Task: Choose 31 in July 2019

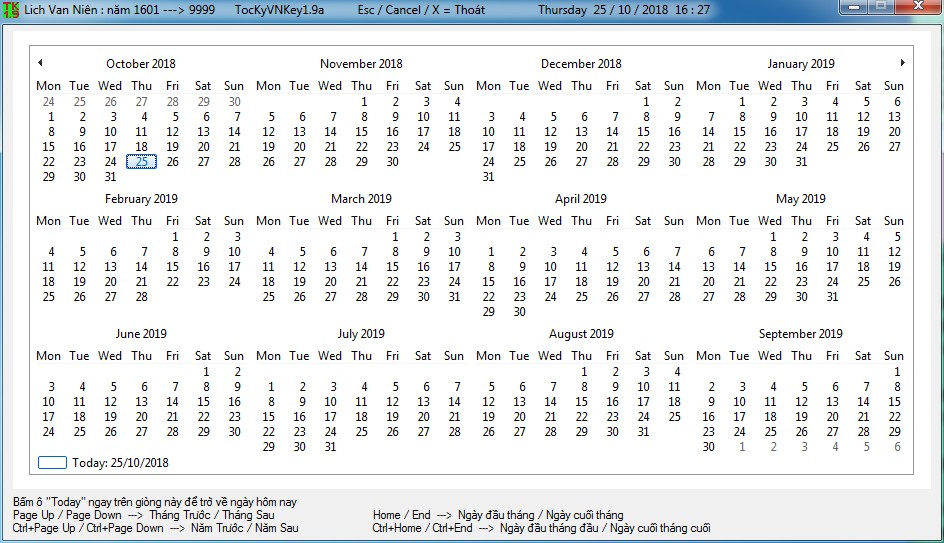Action: [x=331, y=447]
